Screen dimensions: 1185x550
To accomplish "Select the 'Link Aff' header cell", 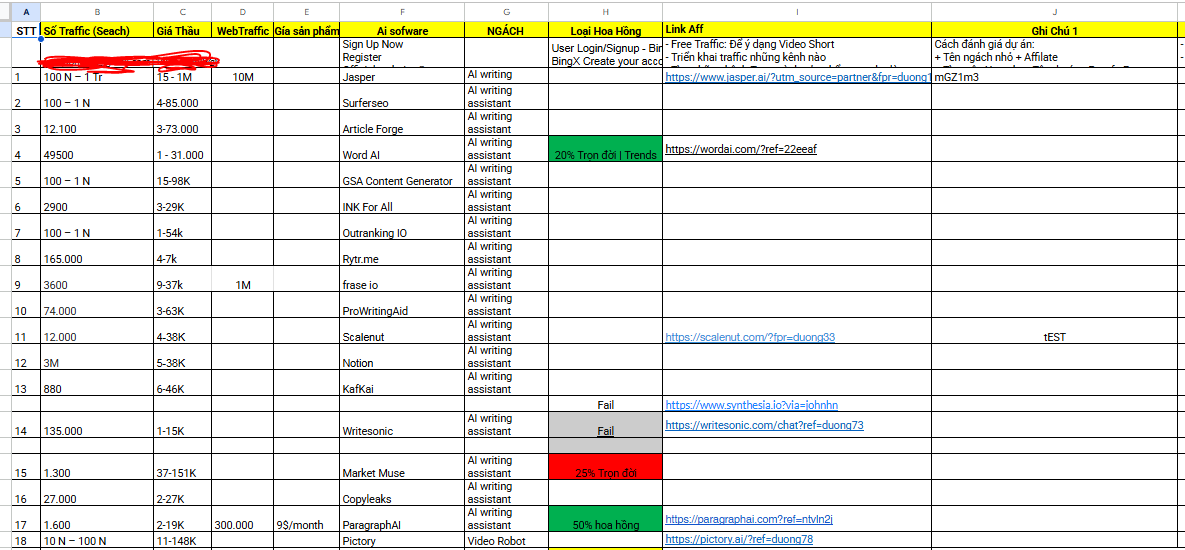I will [797, 30].
